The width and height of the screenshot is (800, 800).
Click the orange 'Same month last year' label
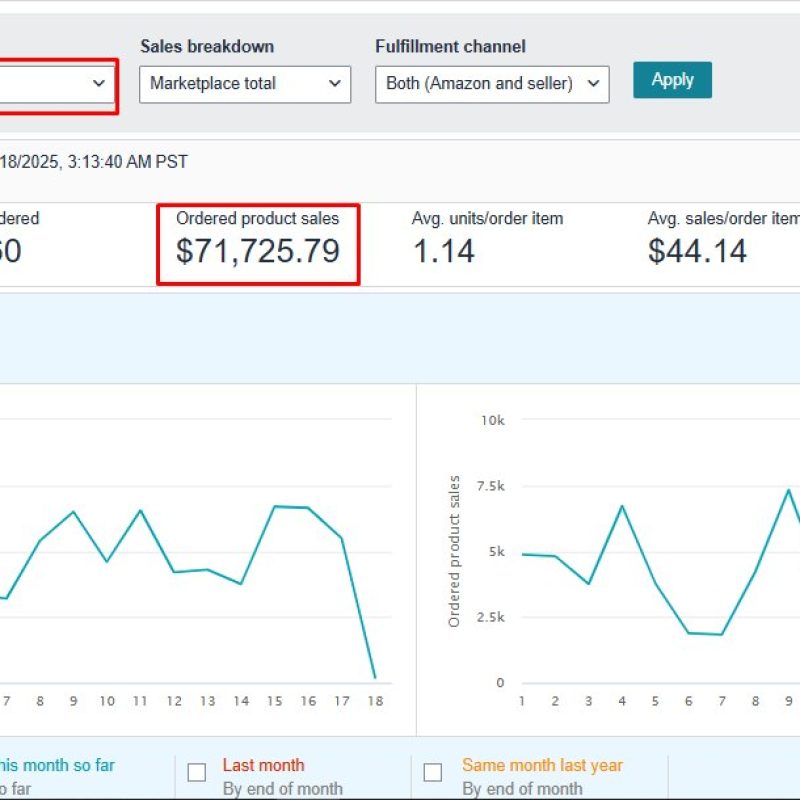click(542, 765)
